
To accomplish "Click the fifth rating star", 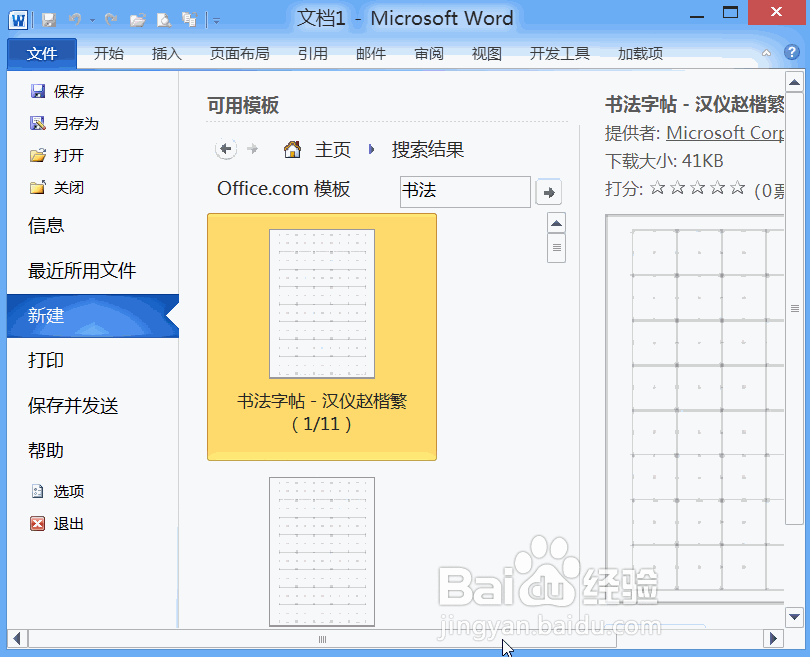I will pos(738,187).
